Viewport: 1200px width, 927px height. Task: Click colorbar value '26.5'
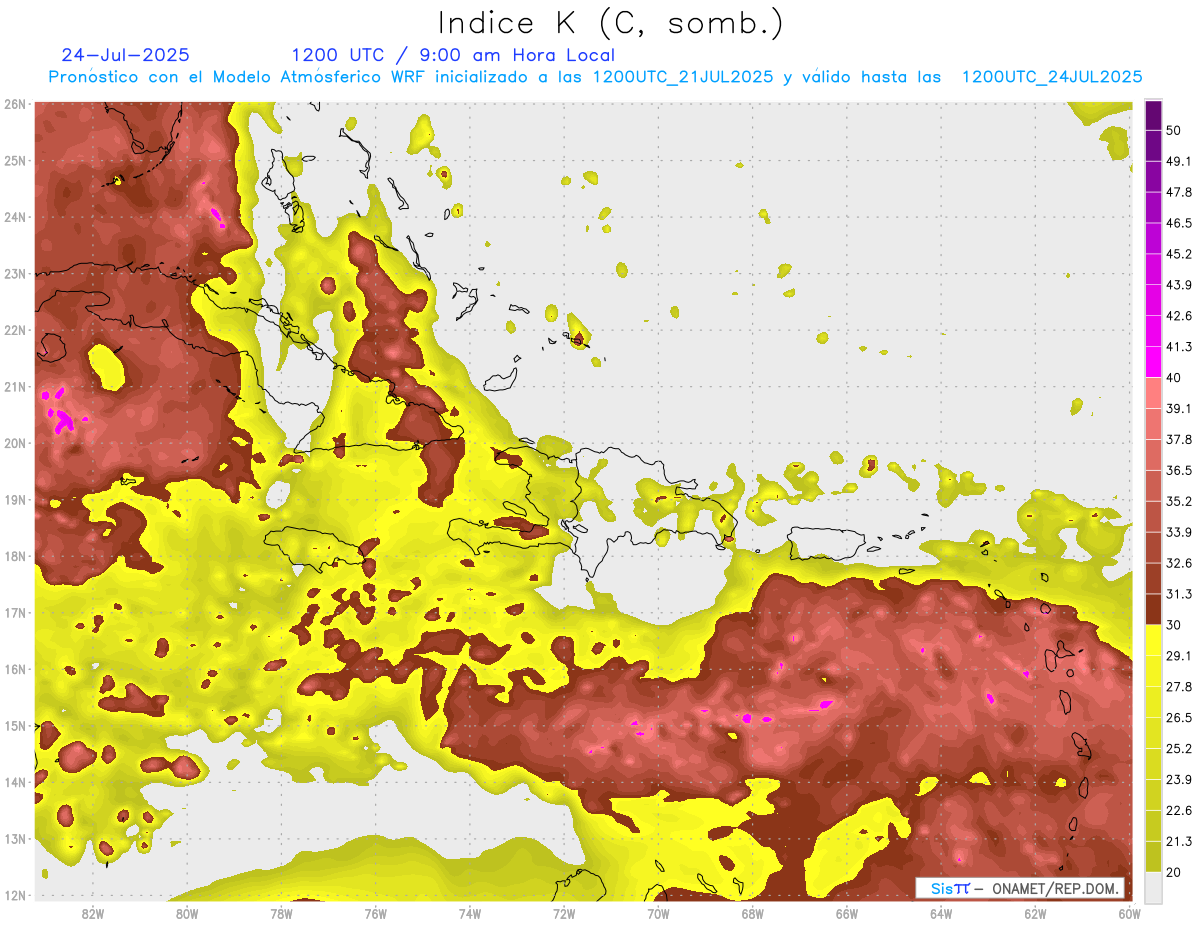[x=1179, y=717]
